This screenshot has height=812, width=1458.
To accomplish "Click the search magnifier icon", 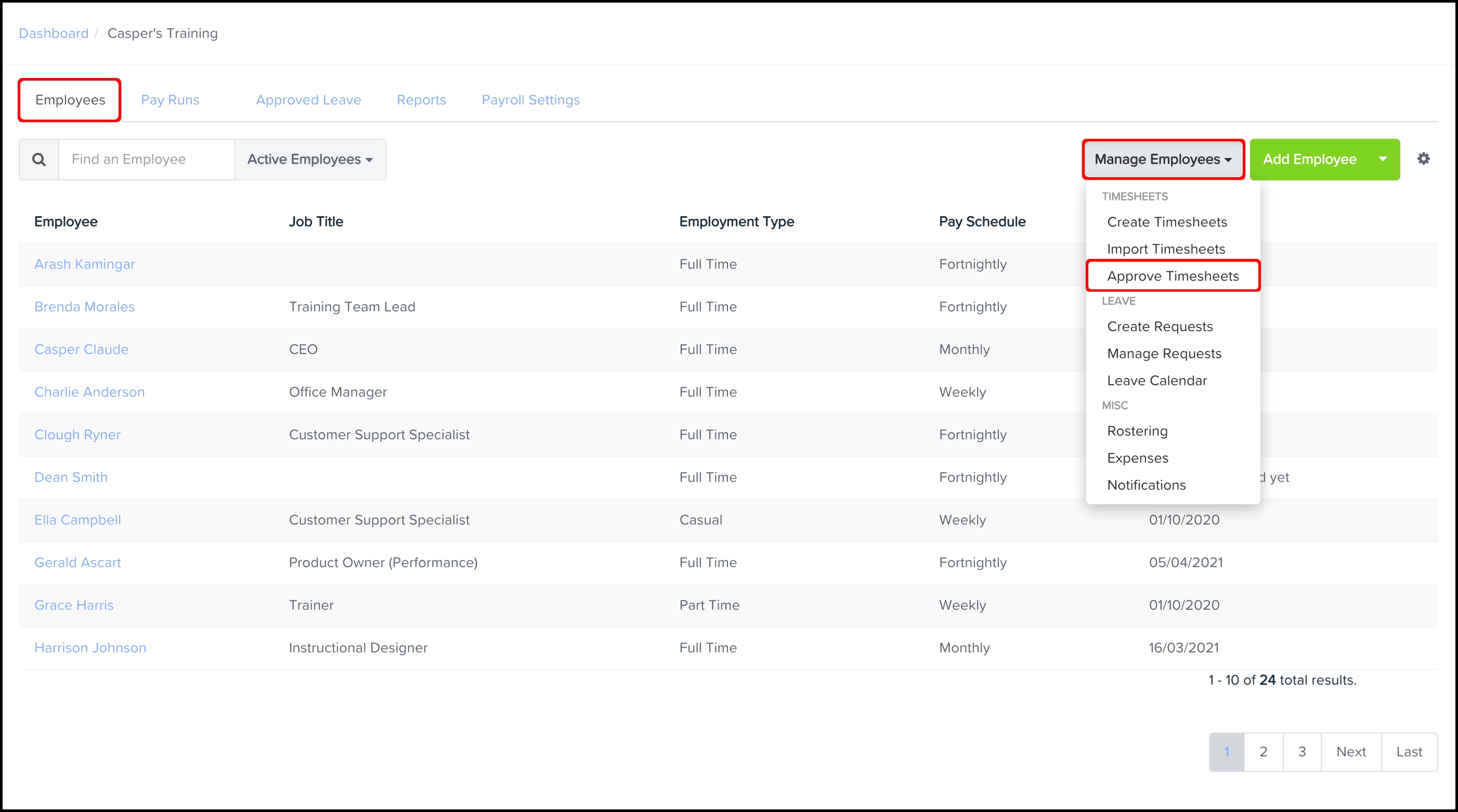I will [x=38, y=160].
